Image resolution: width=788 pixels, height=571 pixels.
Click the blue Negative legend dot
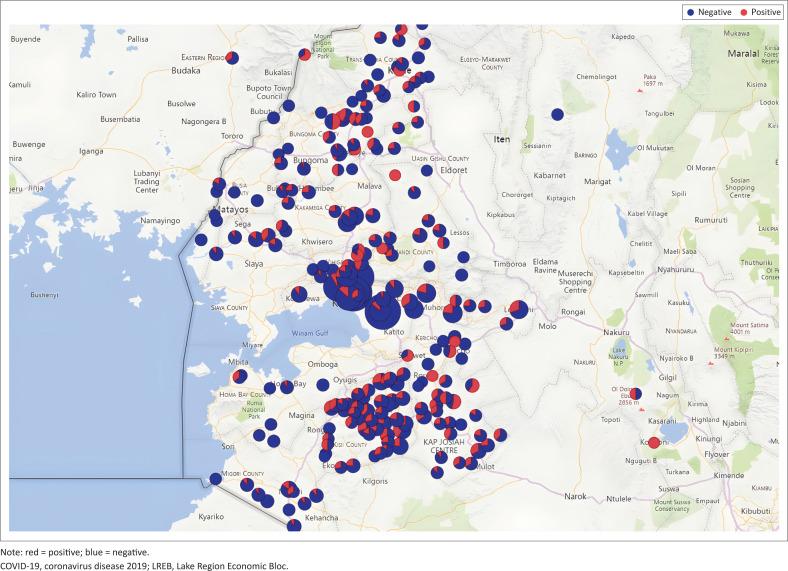[x=692, y=12]
